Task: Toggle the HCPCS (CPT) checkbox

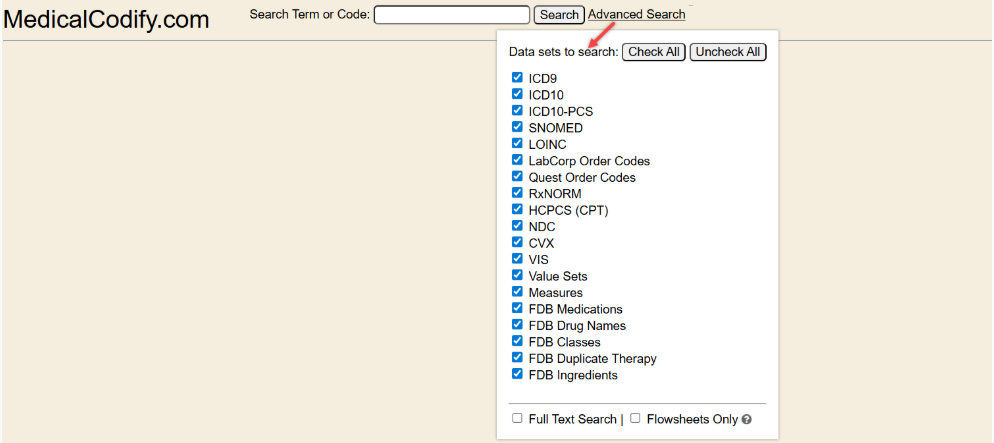Action: pyautogui.click(x=517, y=210)
